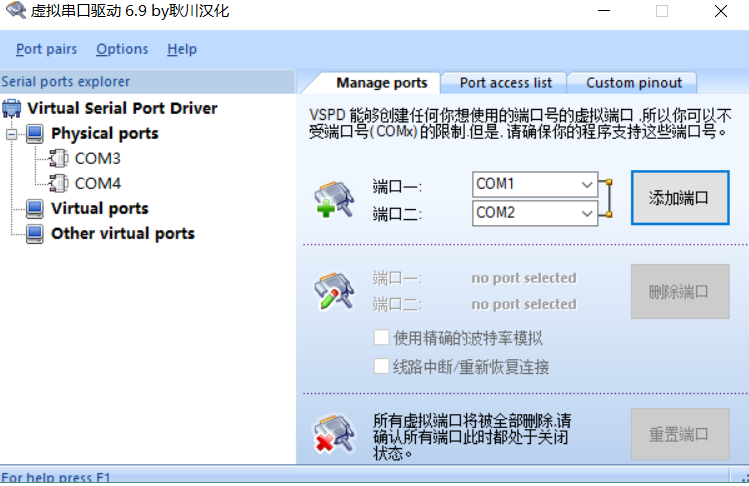Screen dimensions: 749x486
Task: Open the Help menu
Action: point(182,49)
